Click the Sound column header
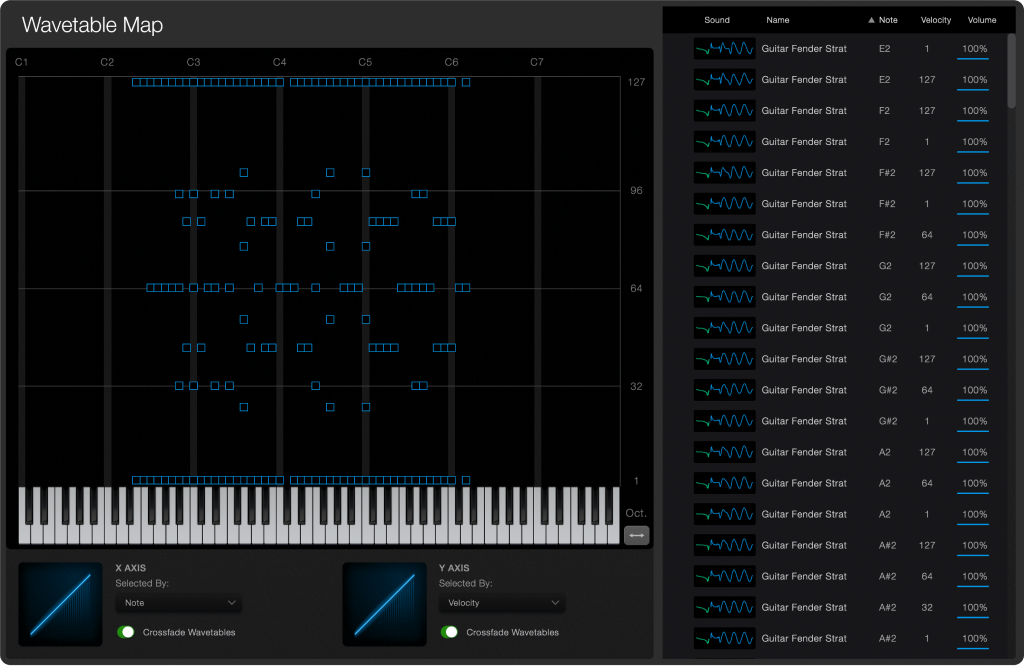The height and width of the screenshot is (666, 1025). [x=717, y=20]
